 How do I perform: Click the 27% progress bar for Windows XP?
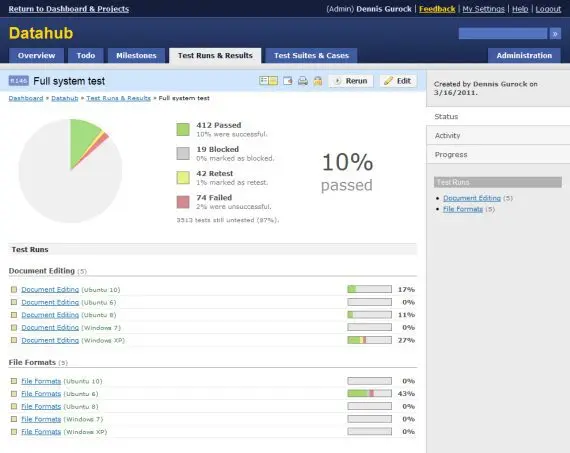(x=369, y=340)
